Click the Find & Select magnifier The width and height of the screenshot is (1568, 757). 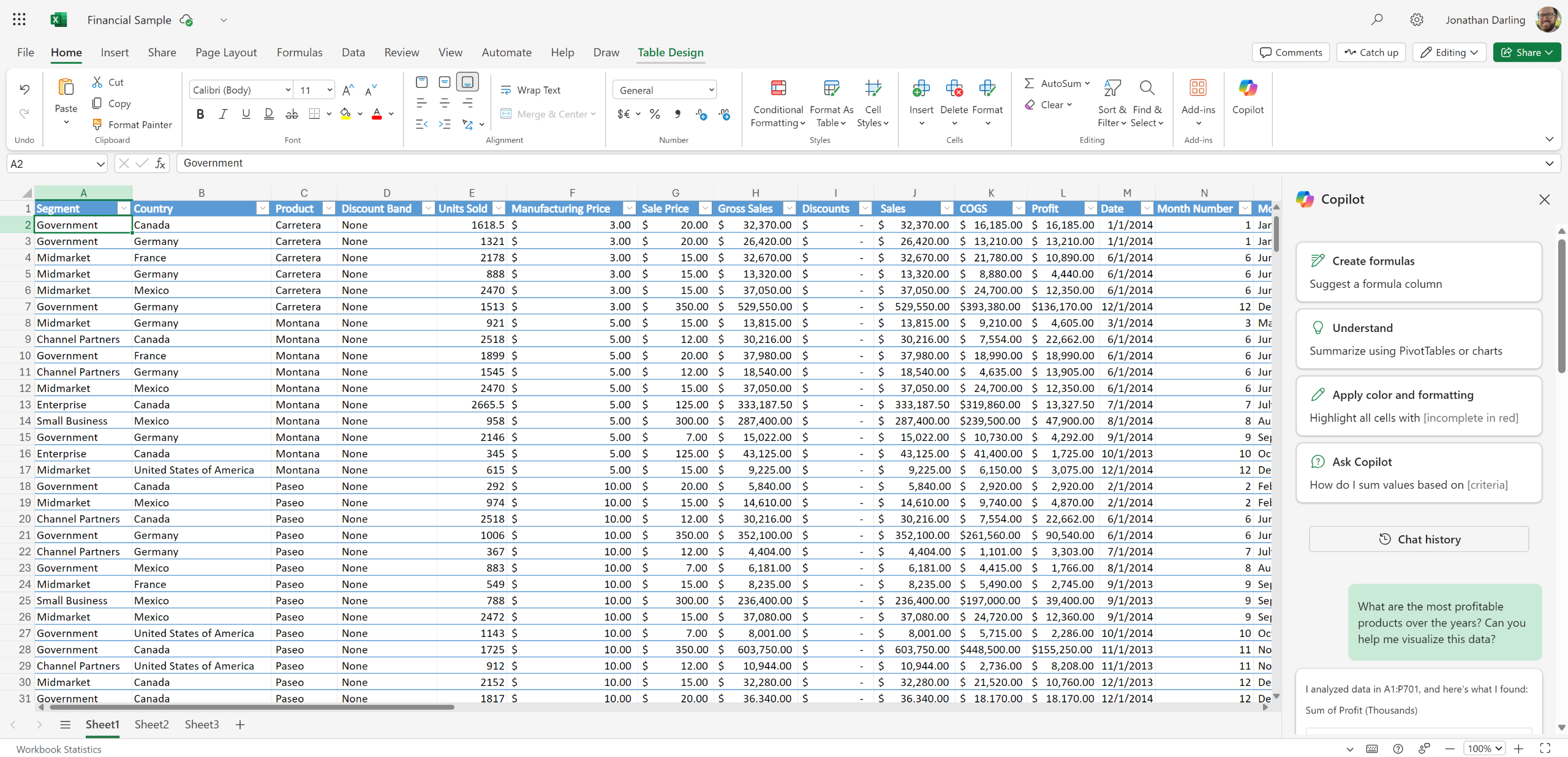click(1147, 88)
